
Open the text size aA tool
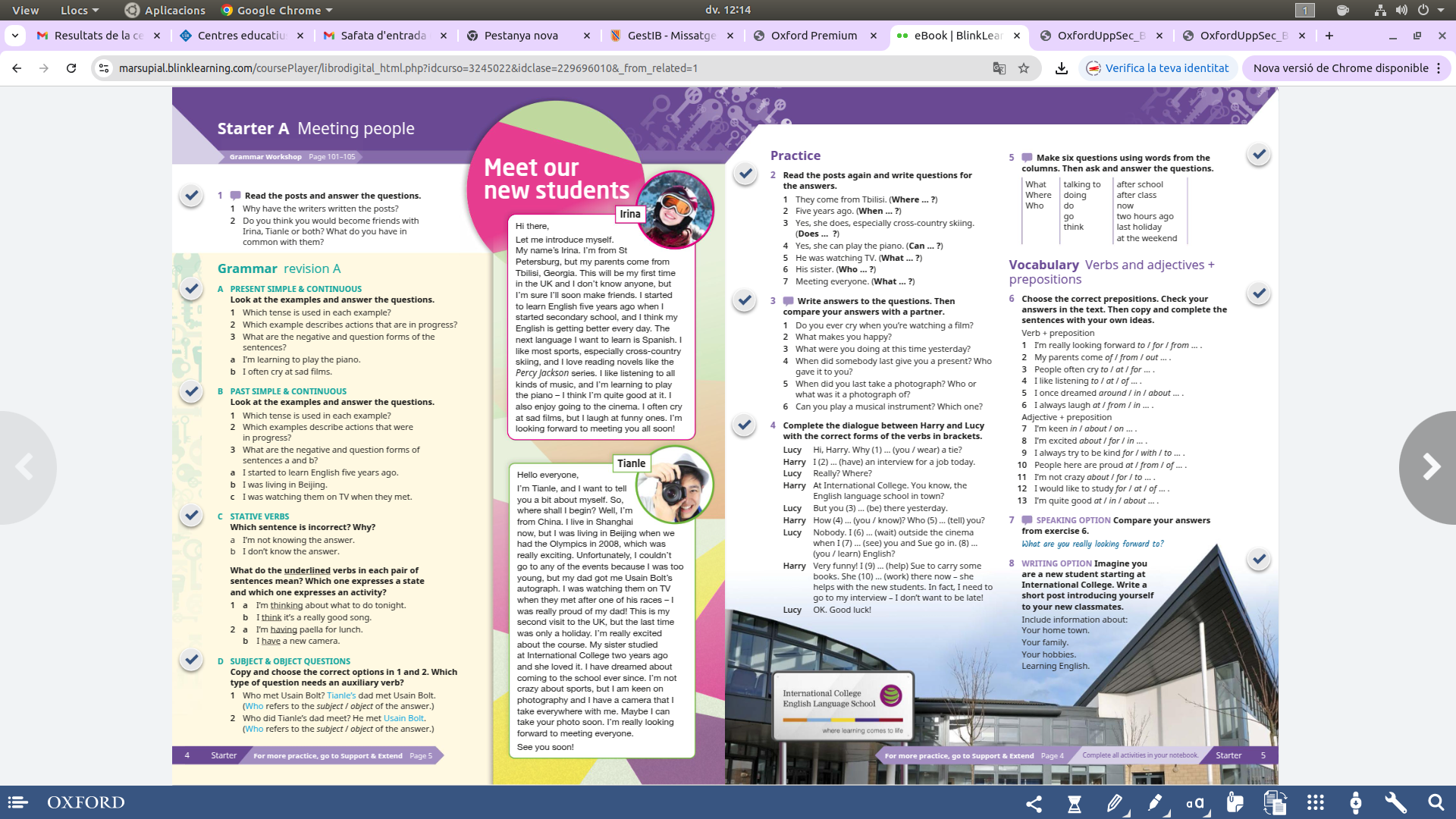(1195, 803)
